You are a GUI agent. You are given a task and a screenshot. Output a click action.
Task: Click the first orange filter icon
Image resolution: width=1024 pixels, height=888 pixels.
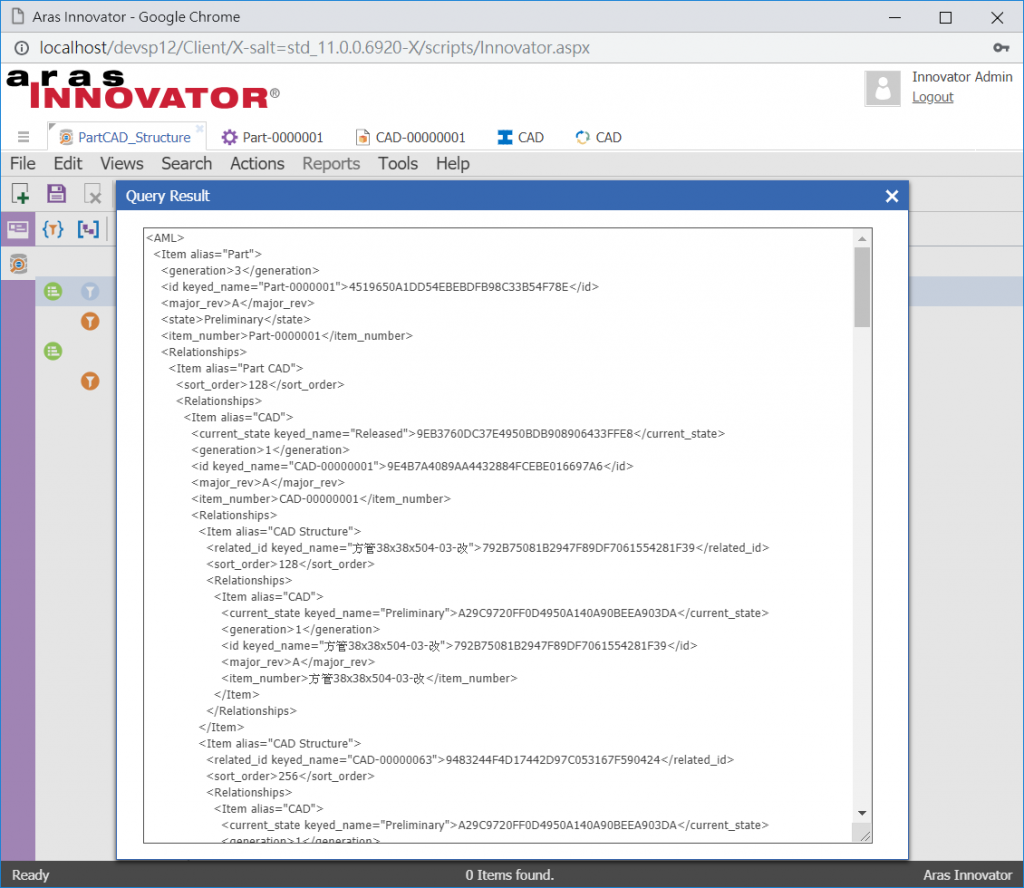point(90,321)
